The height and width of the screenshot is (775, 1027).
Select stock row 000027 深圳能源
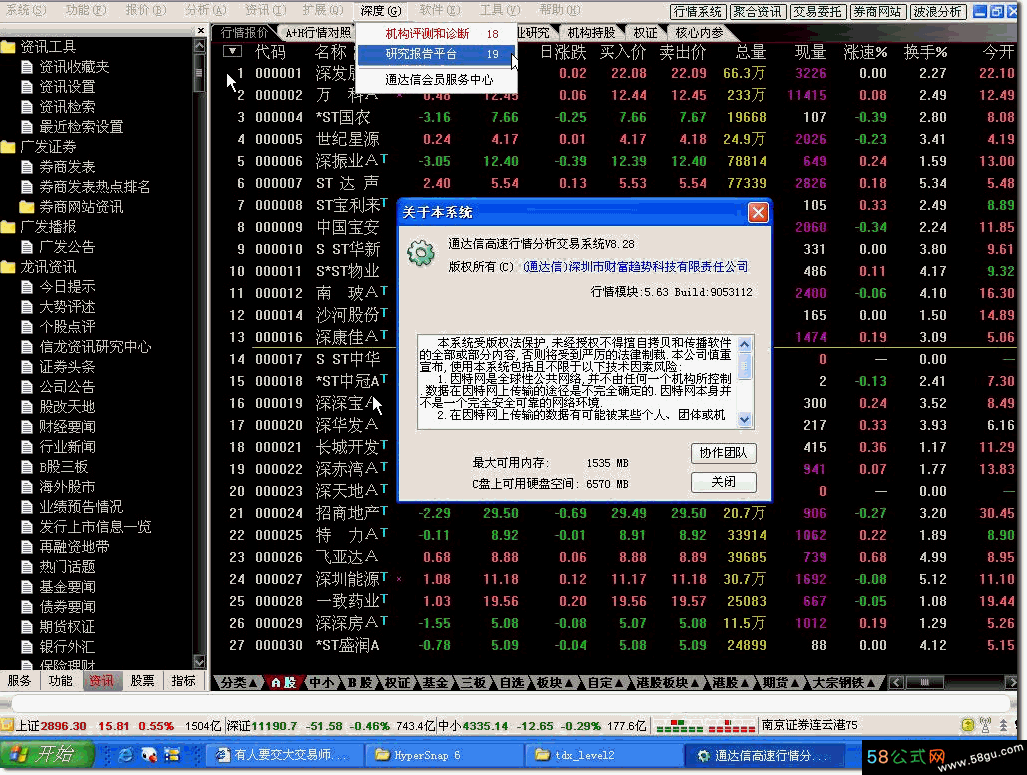point(616,579)
